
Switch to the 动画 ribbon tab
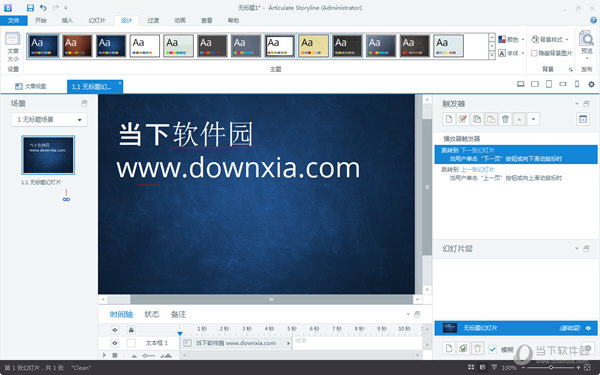coord(180,21)
